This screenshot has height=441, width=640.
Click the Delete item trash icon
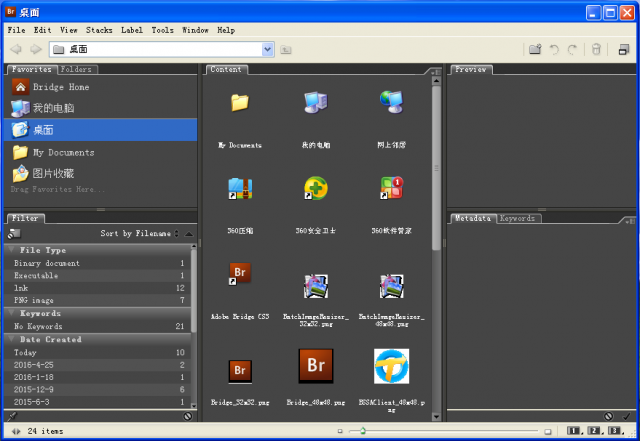596,49
